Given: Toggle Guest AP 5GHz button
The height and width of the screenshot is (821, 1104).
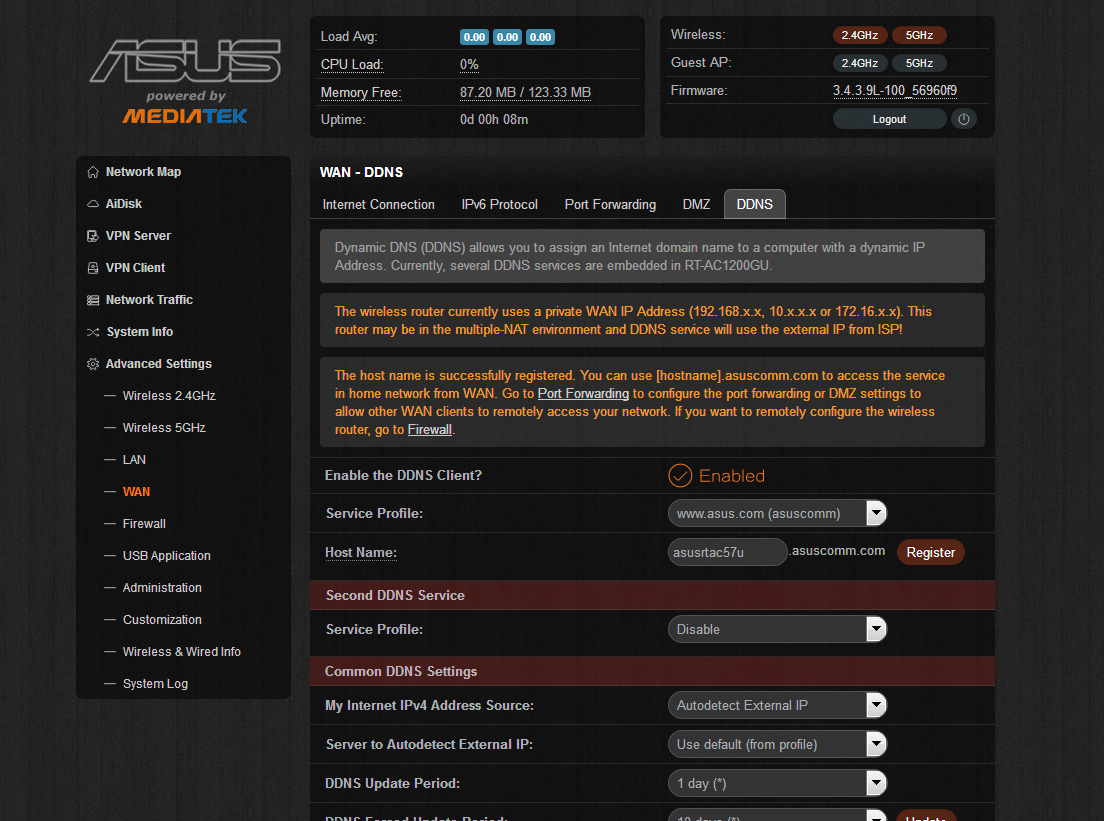Looking at the screenshot, I should 919,63.
